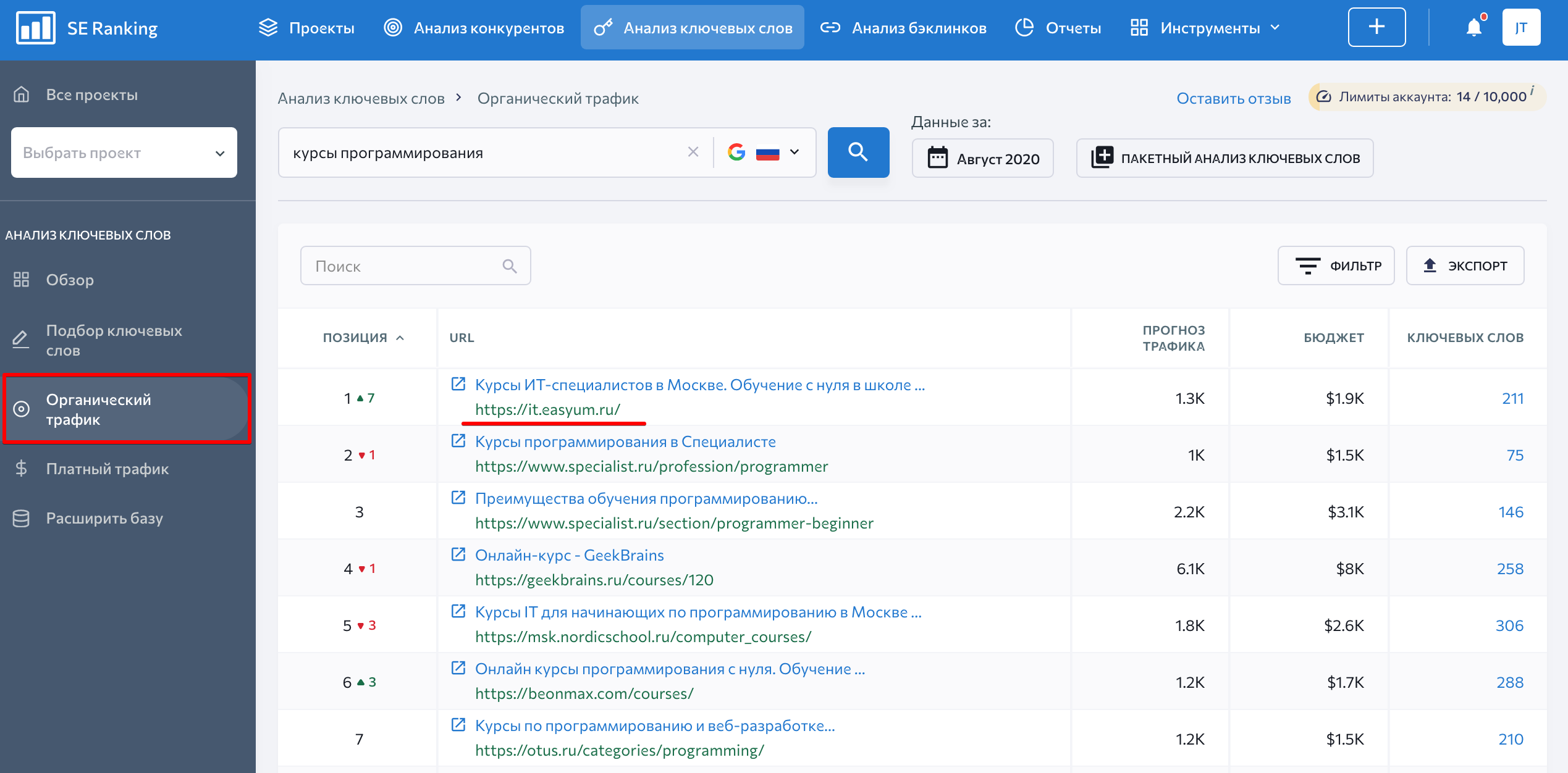Select Анализ ключевых слов tab
This screenshot has height=773, width=1568.
[x=693, y=28]
